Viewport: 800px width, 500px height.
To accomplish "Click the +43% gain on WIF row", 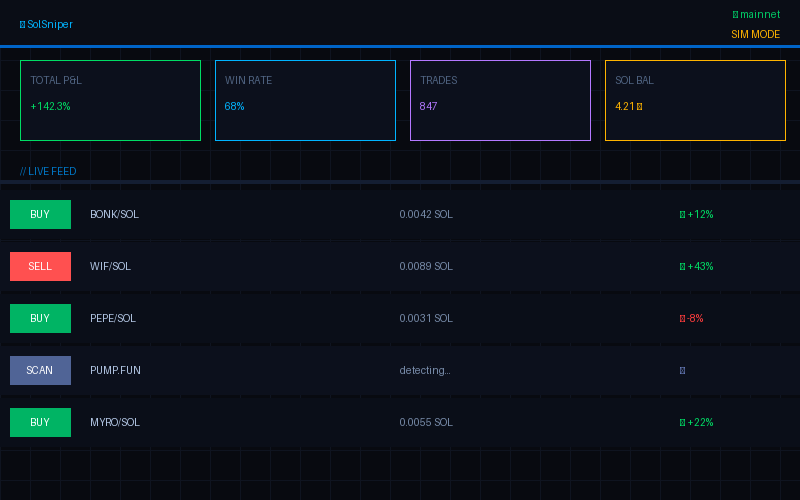I will coord(696,266).
